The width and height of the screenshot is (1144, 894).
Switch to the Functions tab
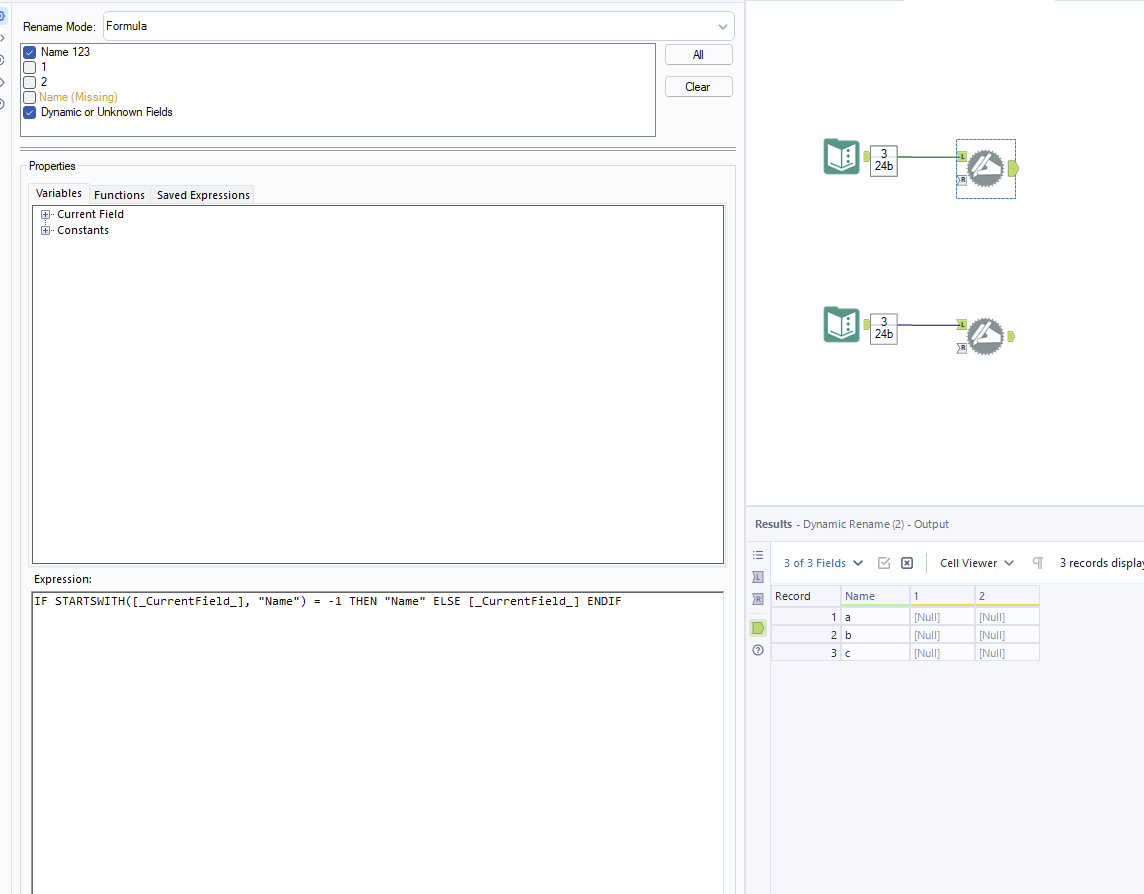pos(119,194)
